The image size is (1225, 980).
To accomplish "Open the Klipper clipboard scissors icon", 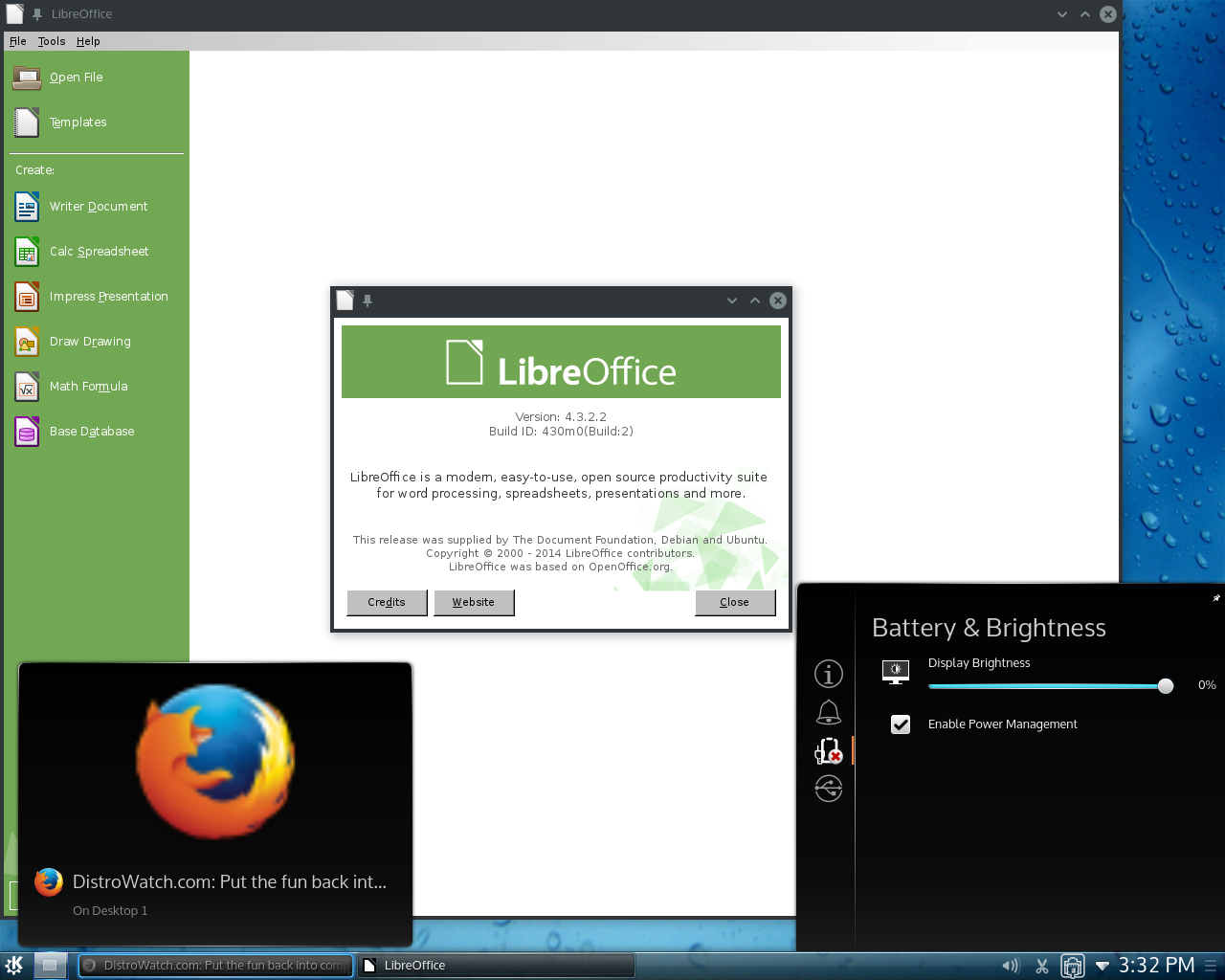I will tap(1042, 966).
